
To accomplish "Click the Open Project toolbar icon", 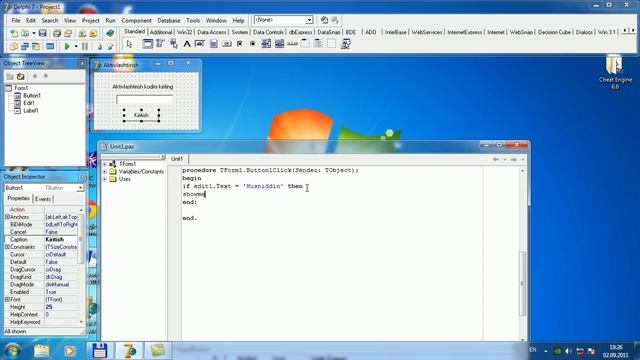I will [68, 33].
